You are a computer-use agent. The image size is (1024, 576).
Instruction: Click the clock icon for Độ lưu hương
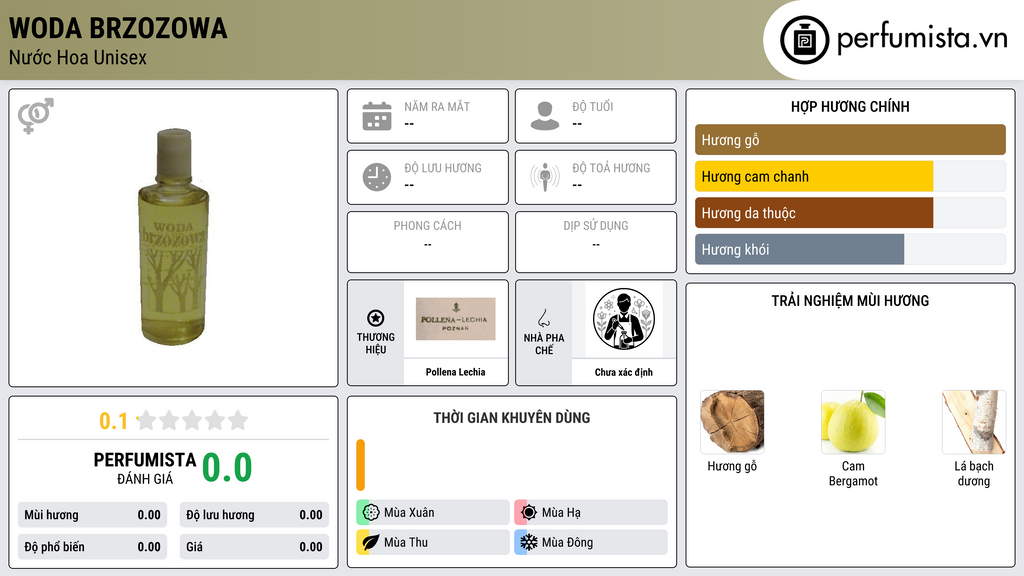pos(377,177)
